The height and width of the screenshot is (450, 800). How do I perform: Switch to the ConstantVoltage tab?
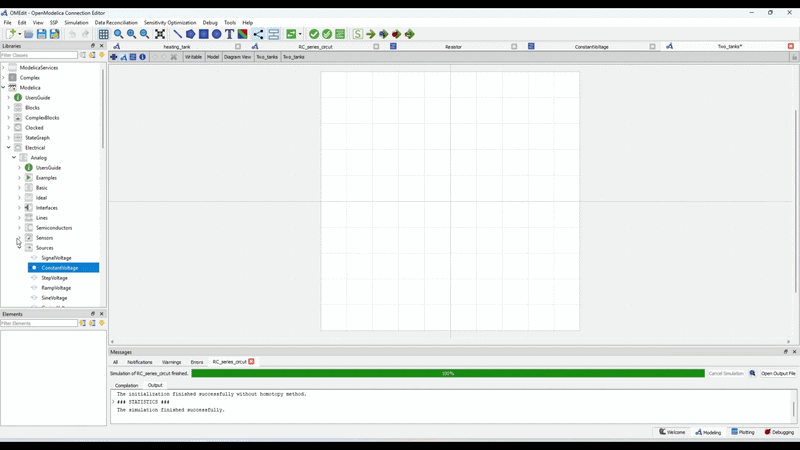(591, 46)
